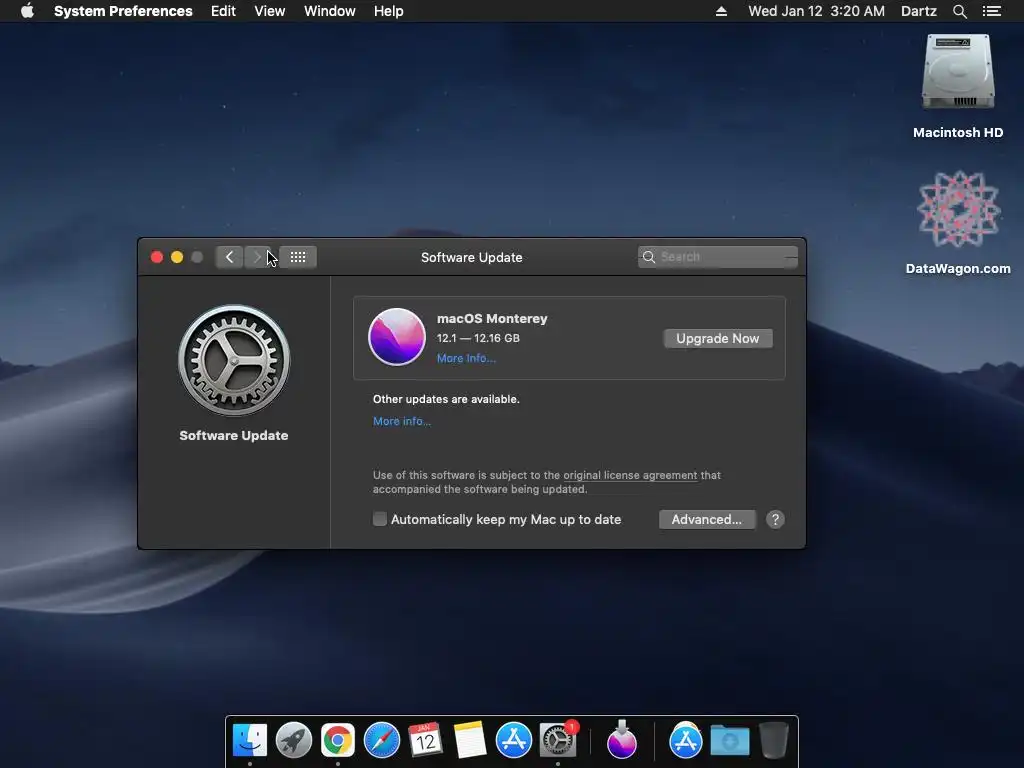Open the Edit menu
This screenshot has width=1024, height=768.
(223, 11)
